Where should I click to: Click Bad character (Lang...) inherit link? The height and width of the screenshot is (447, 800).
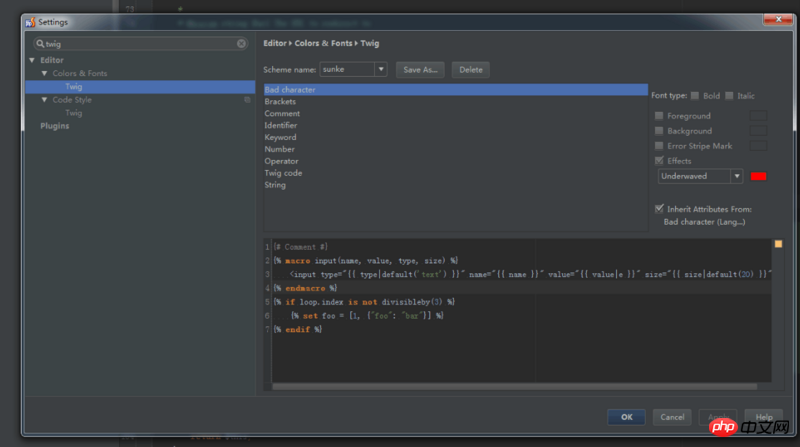[x=704, y=222]
